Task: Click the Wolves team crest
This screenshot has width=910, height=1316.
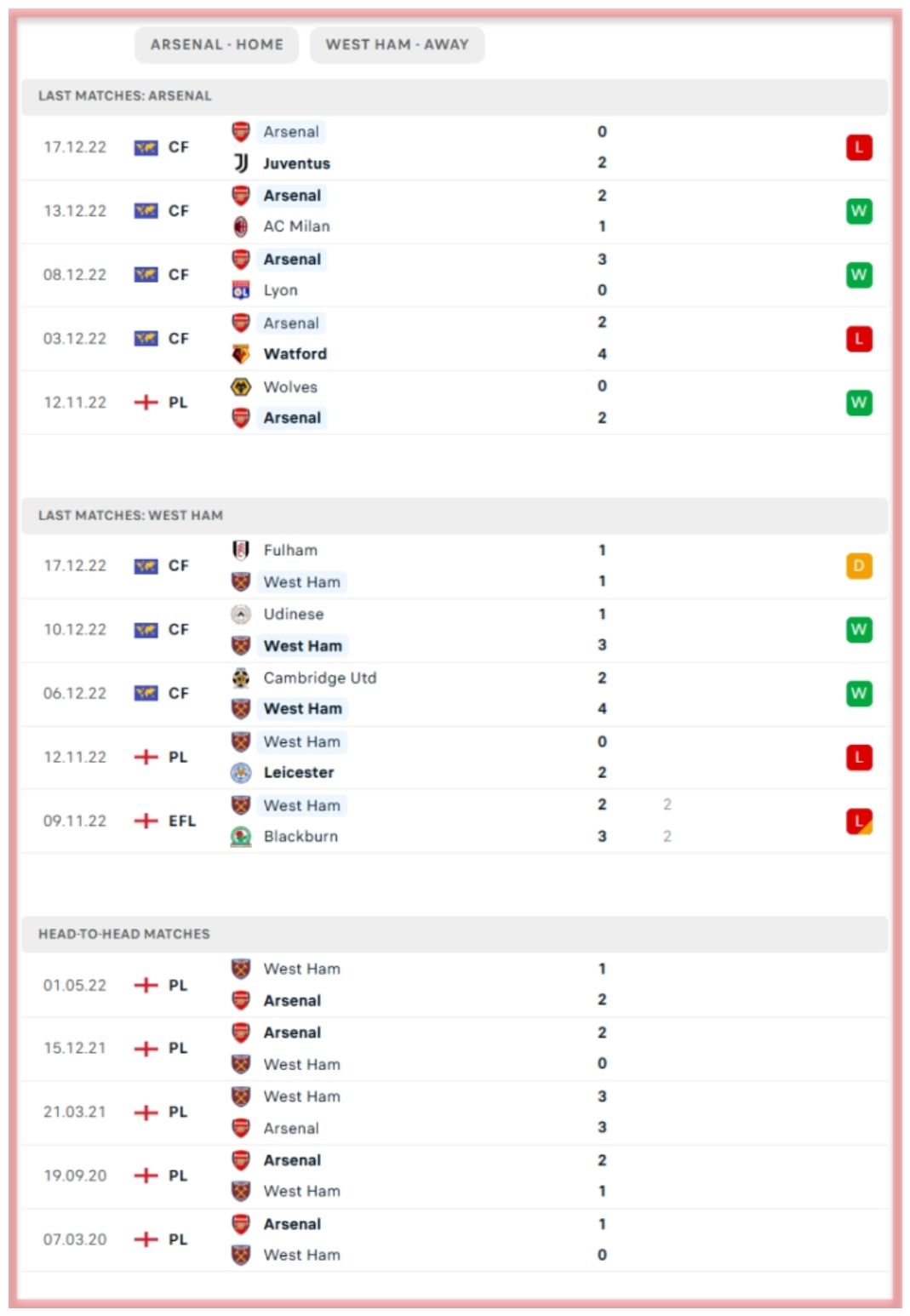Action: 241,386
